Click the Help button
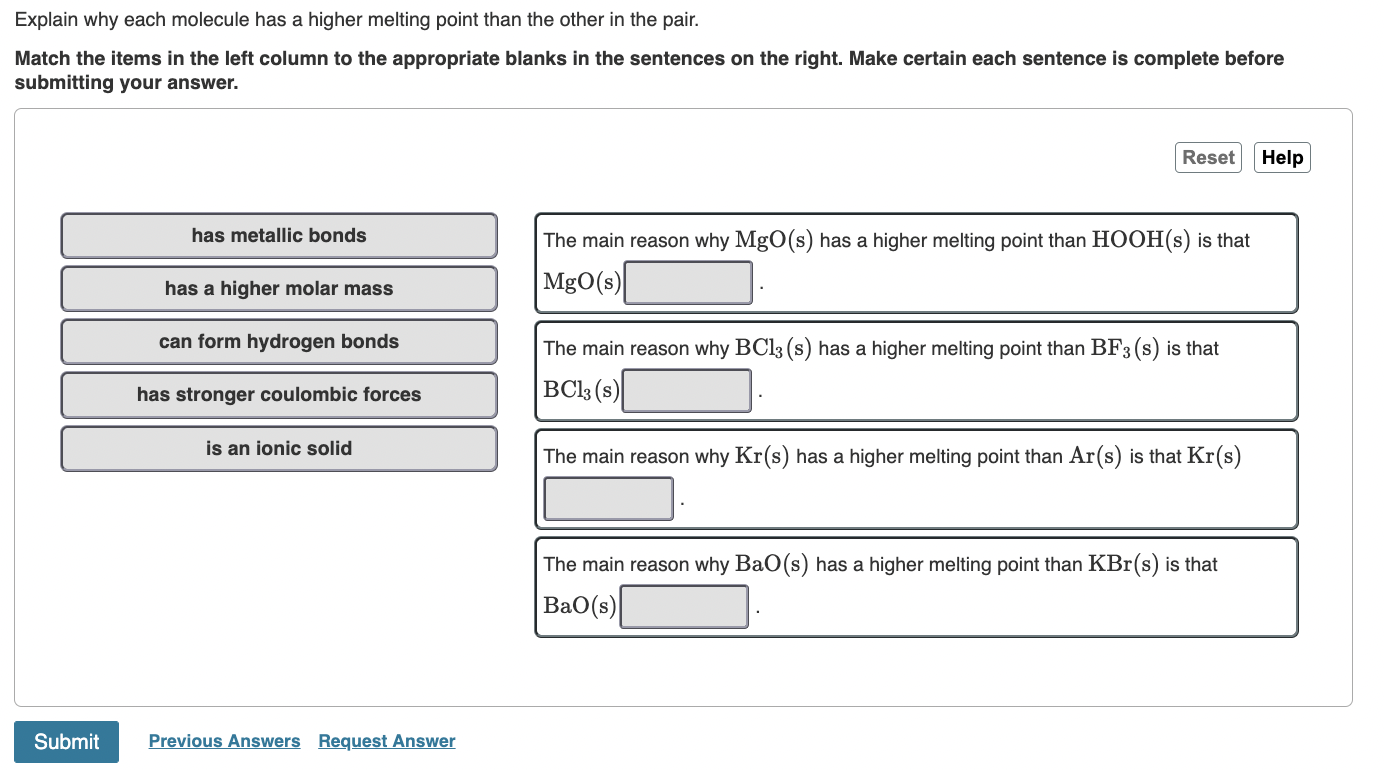1384x770 pixels. (x=1282, y=157)
